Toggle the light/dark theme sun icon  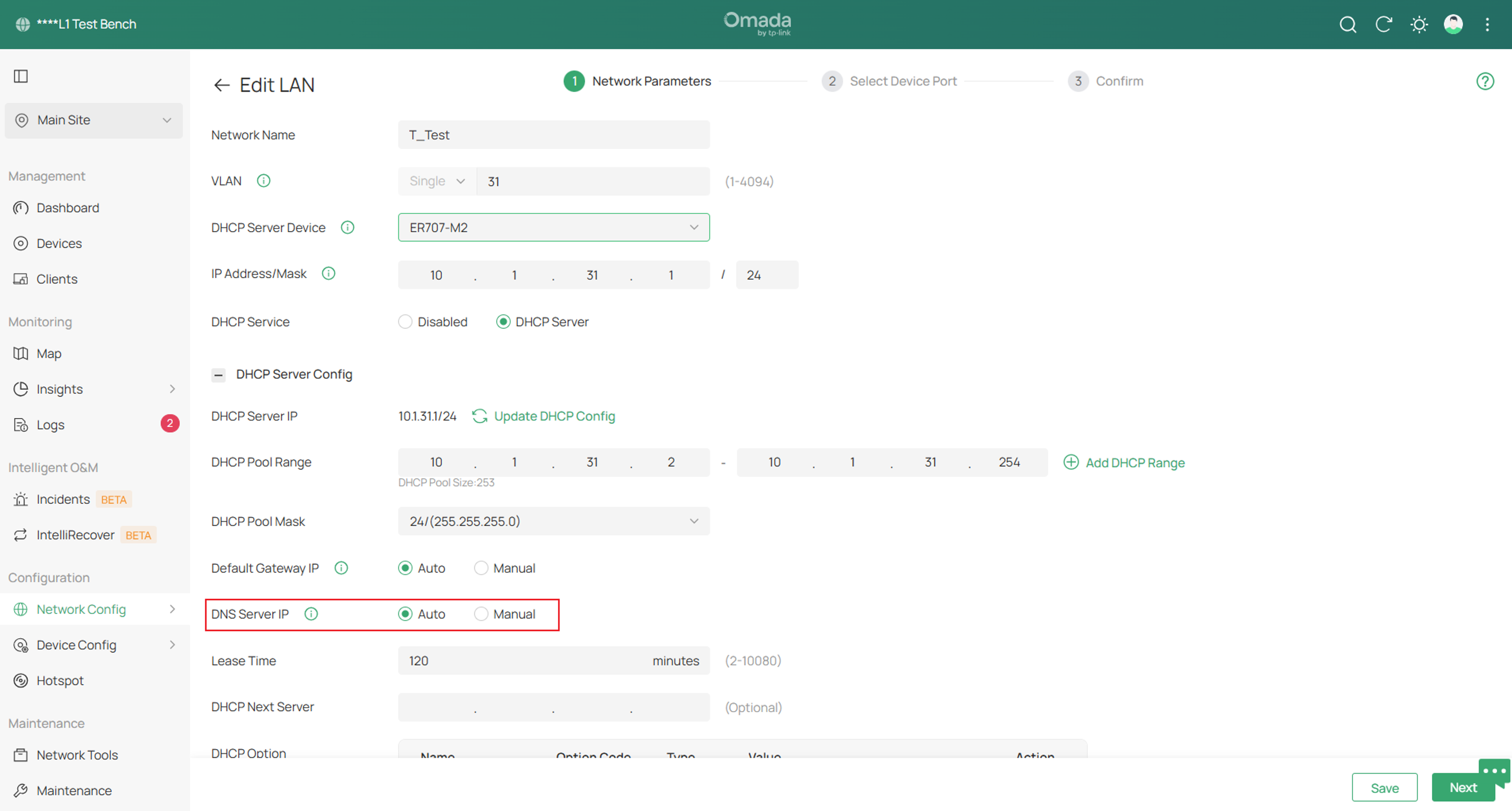pos(1419,24)
